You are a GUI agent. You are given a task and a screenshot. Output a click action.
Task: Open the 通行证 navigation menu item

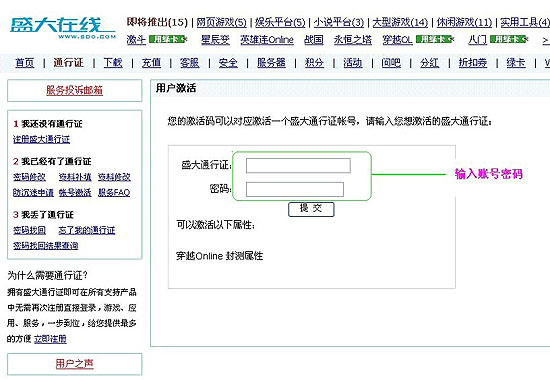tap(68, 63)
